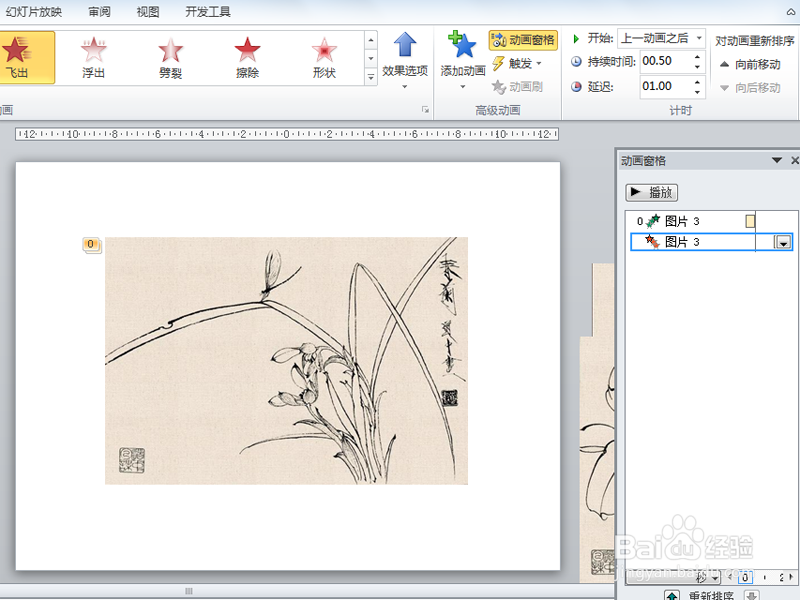Image resolution: width=800 pixels, height=600 pixels.
Task: Click 向前移动 move earlier
Action: tap(750, 64)
